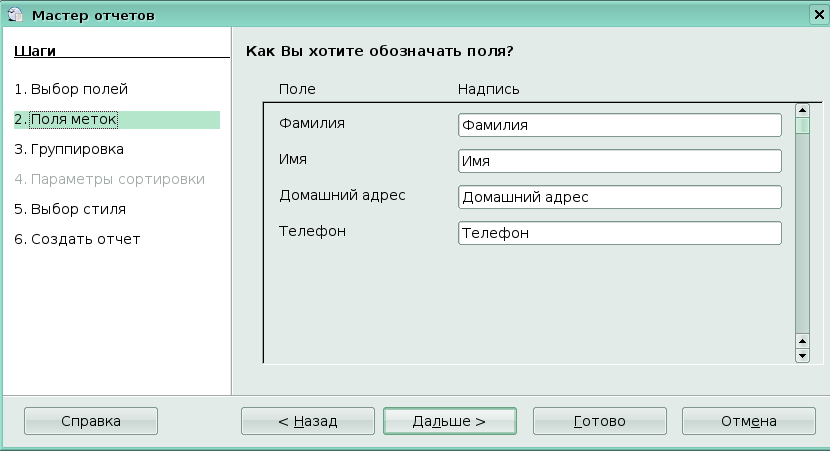
Task: Click the label input for Фамилия field
Action: pos(619,125)
